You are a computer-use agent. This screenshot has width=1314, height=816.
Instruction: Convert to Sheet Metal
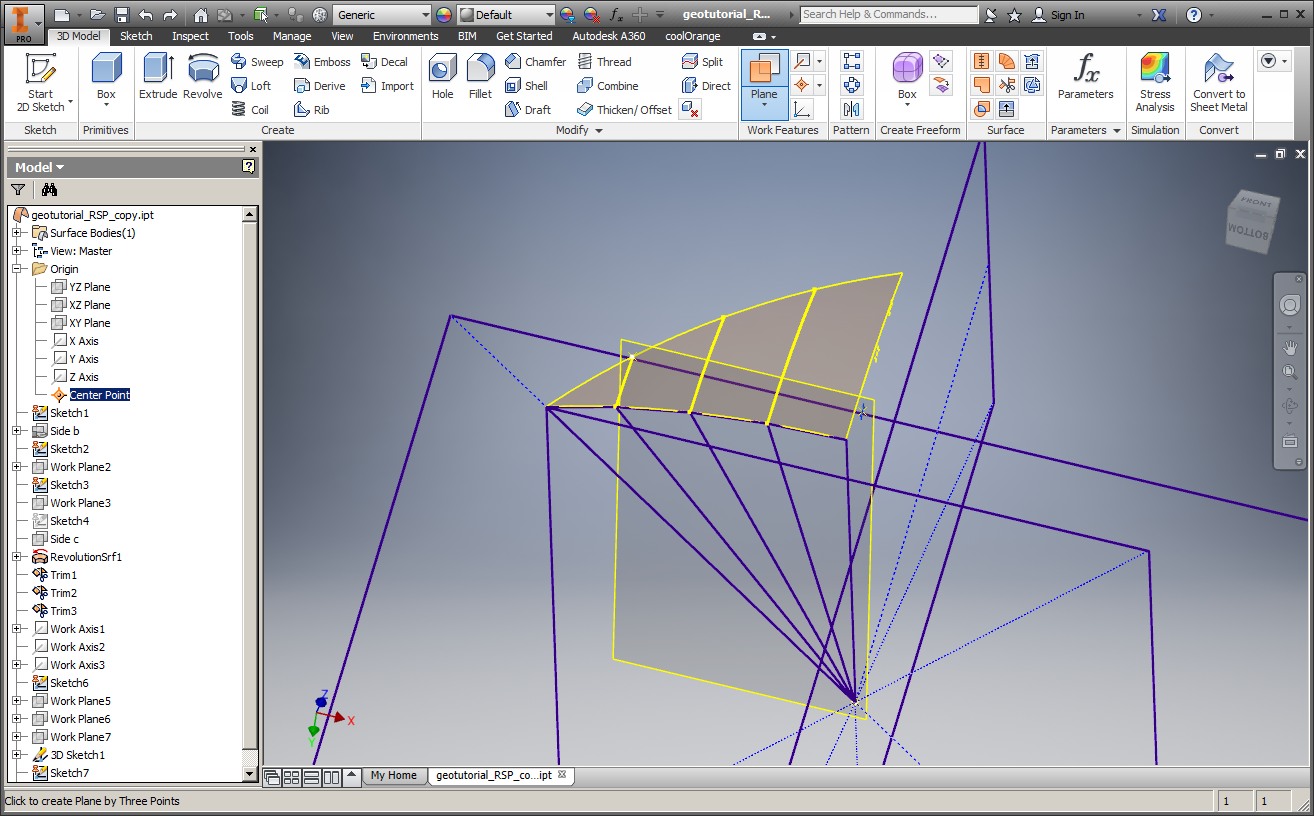1219,83
